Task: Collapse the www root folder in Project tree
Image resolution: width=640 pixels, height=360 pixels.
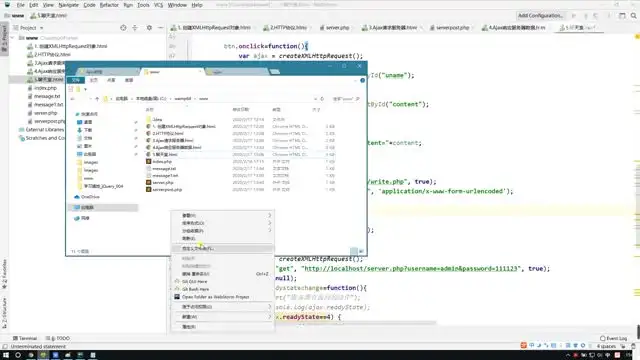Action: (x=13, y=38)
